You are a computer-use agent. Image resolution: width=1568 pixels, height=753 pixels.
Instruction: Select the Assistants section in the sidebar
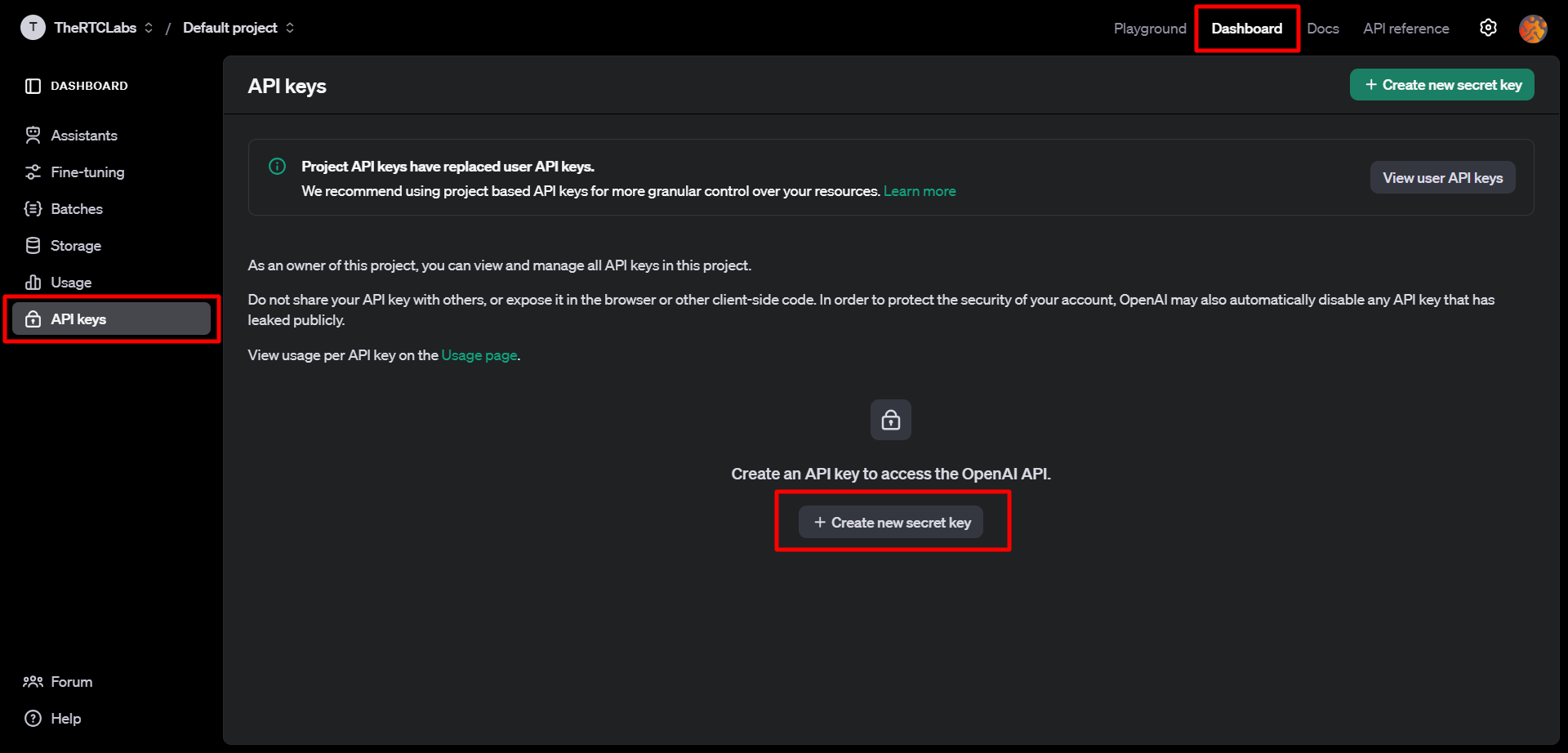tap(84, 135)
